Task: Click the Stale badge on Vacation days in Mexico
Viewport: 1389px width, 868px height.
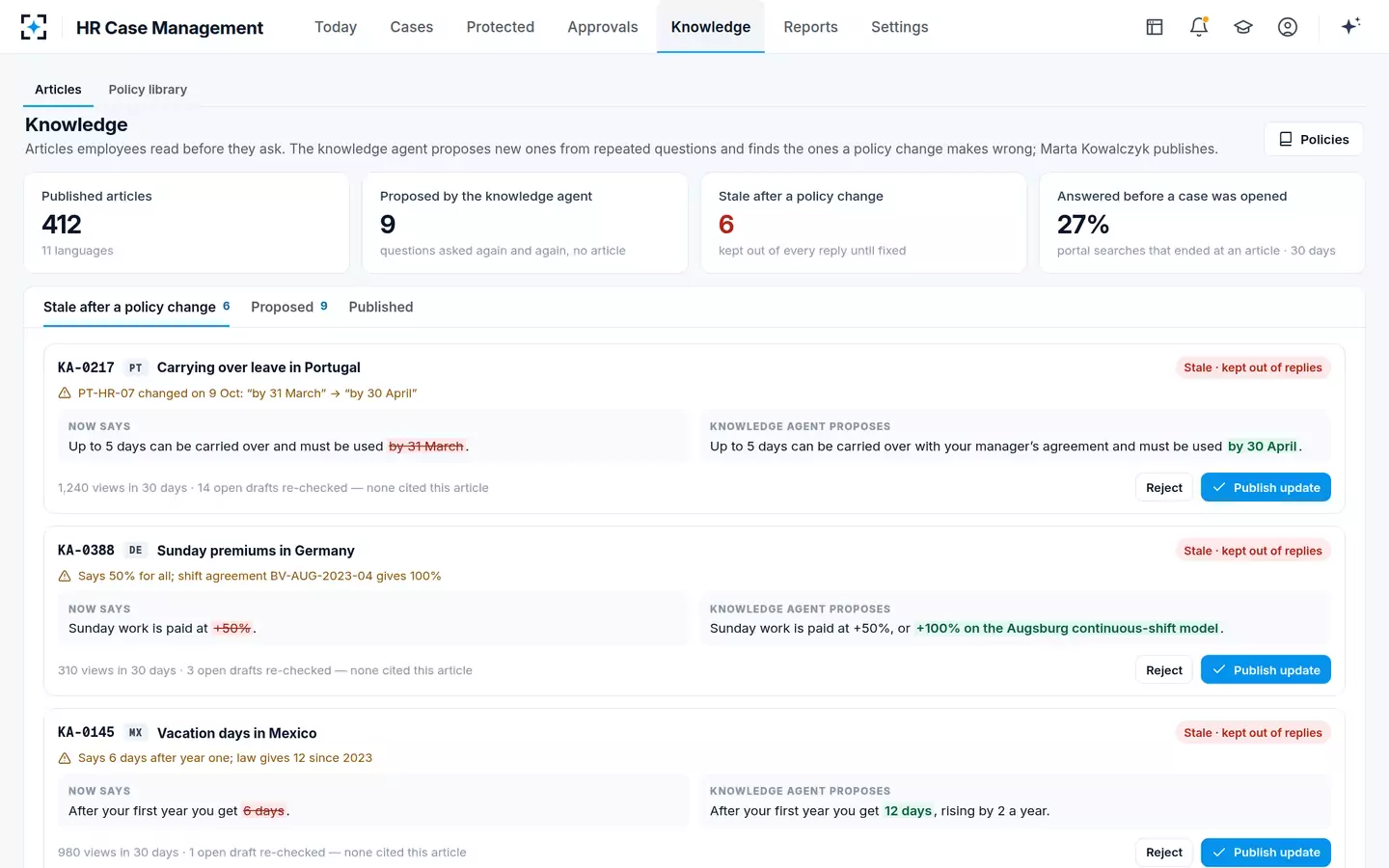Action: coord(1253,733)
